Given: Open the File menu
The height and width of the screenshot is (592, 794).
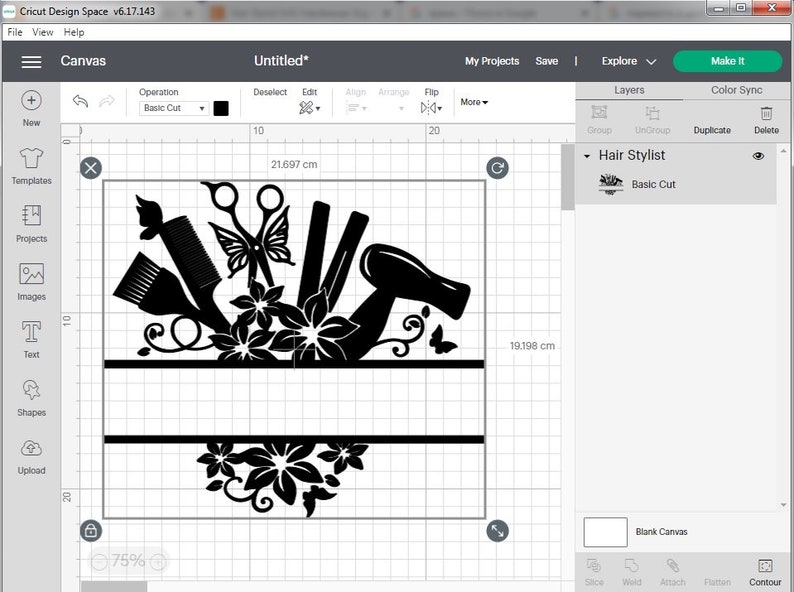Looking at the screenshot, I should pos(15,32).
